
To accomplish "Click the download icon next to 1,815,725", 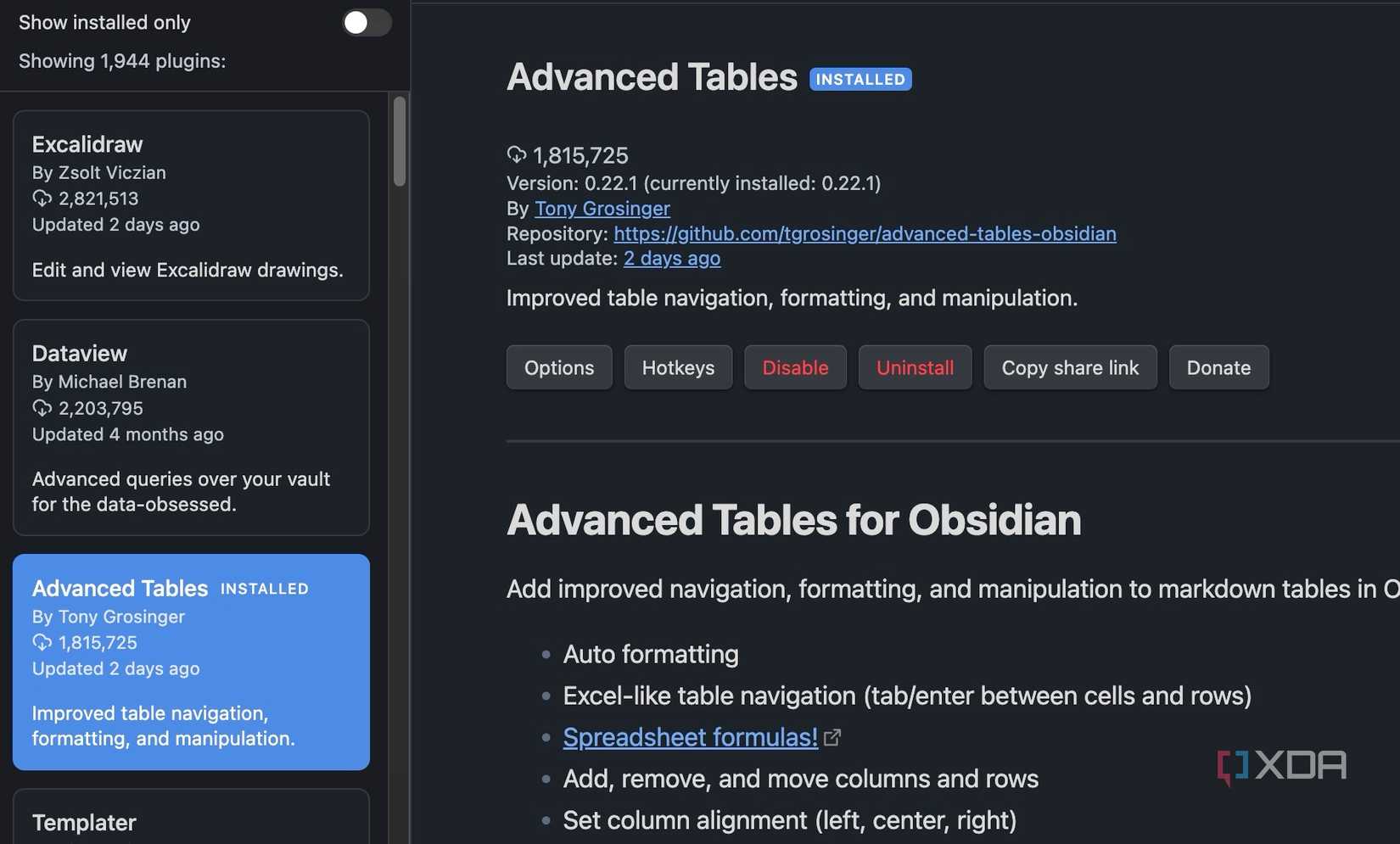I will click(516, 154).
